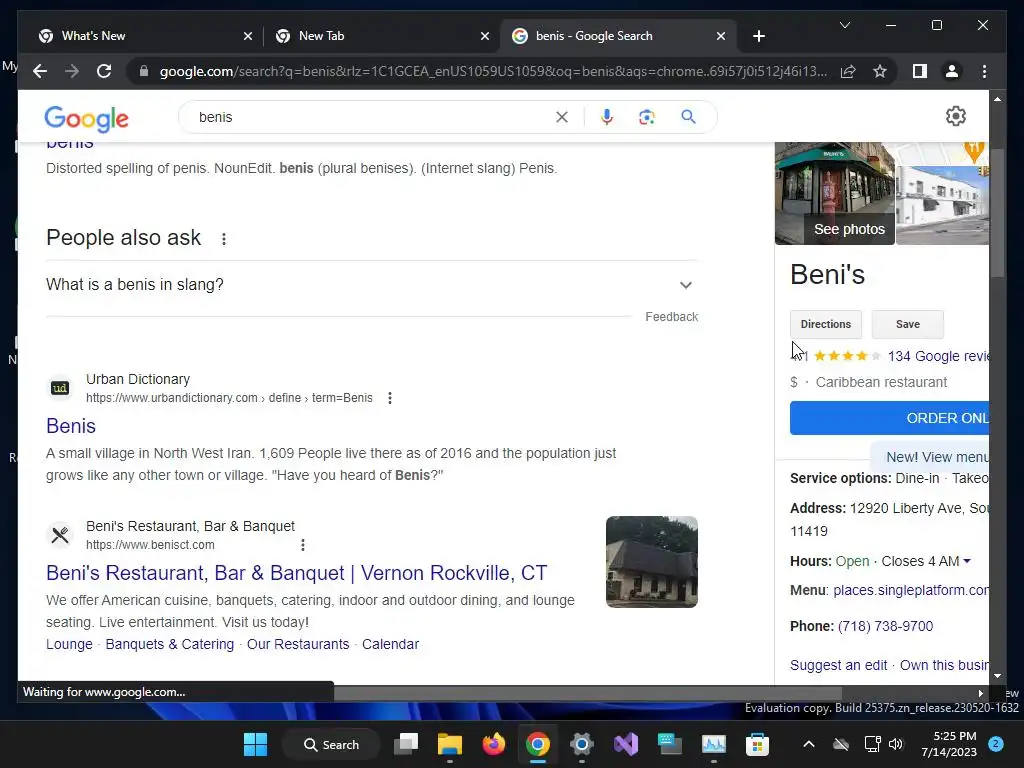Open Urban Dictionary Benis result
Image resolution: width=1024 pixels, height=768 pixels.
(x=71, y=426)
